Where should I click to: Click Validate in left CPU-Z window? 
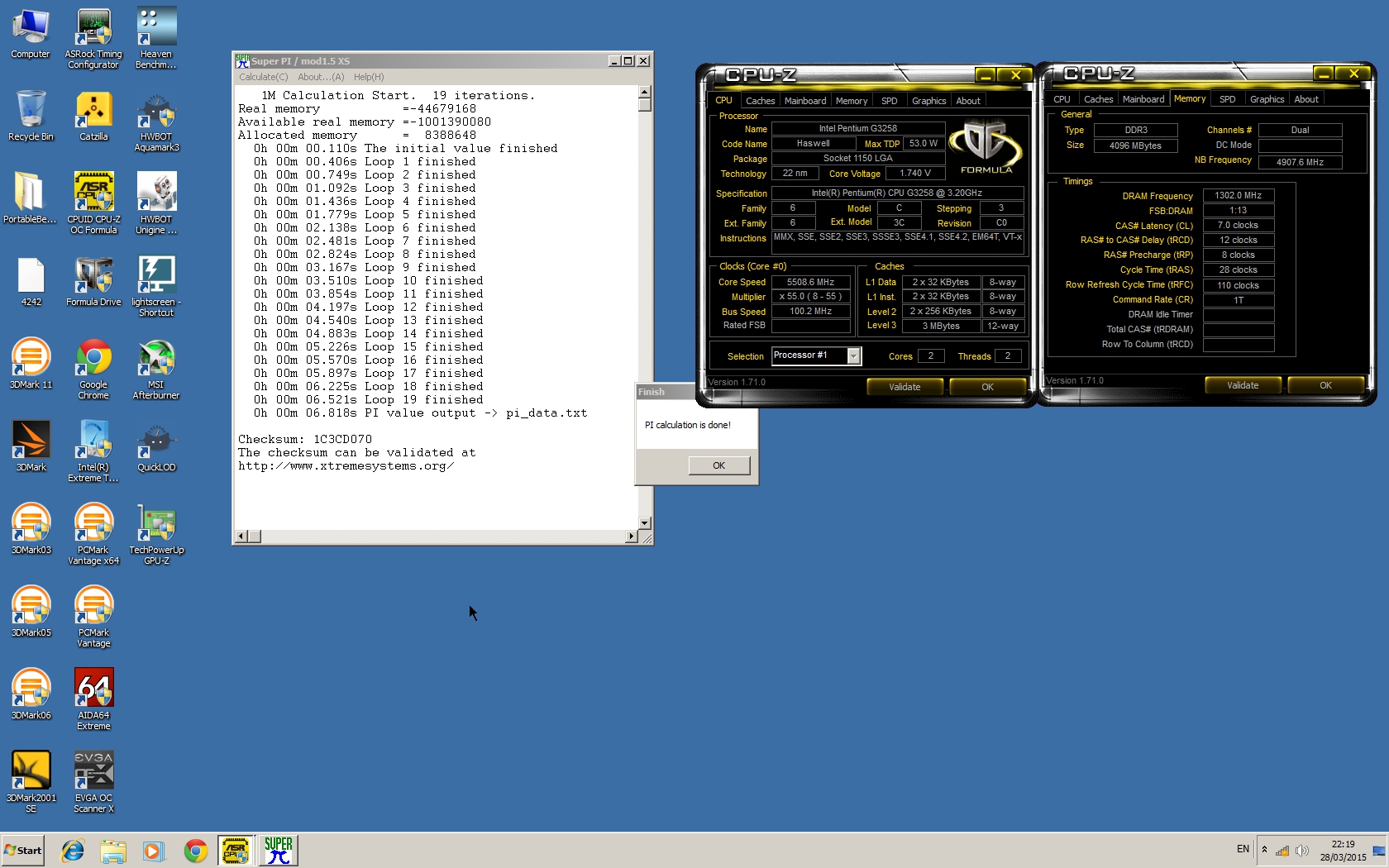pyautogui.click(x=905, y=387)
